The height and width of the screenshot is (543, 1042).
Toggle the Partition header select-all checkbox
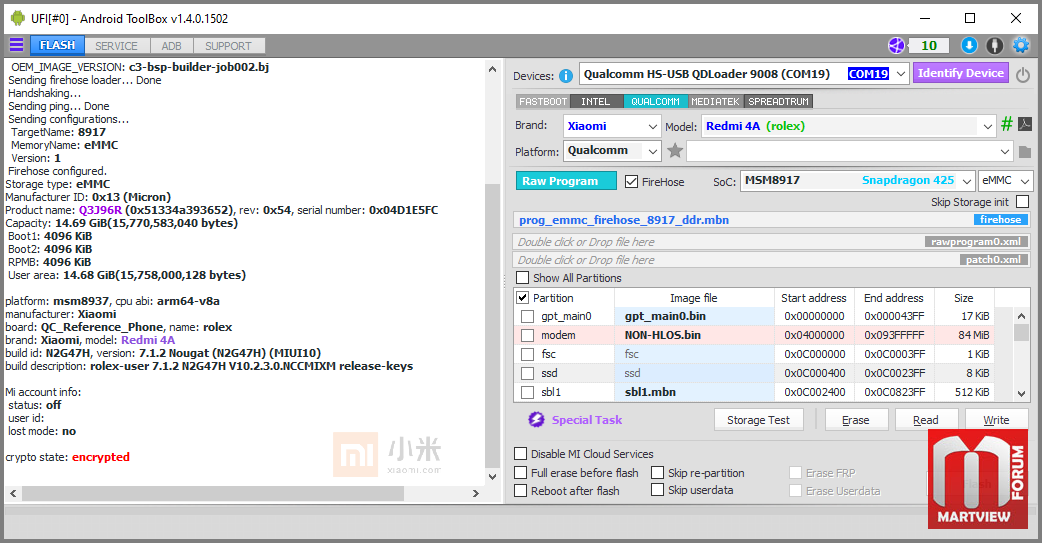tap(523, 298)
